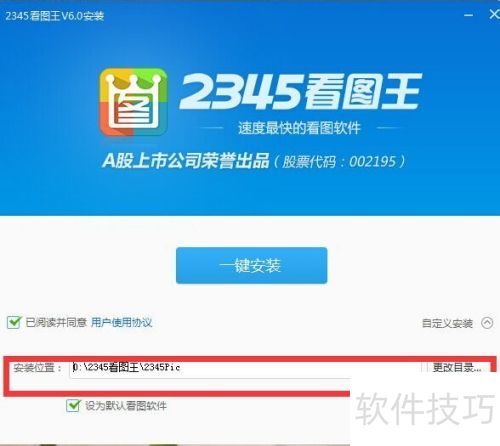This screenshot has height=446, width=500.
Task: Uncheck 设为默认看图软件 checkbox
Action: point(73,405)
